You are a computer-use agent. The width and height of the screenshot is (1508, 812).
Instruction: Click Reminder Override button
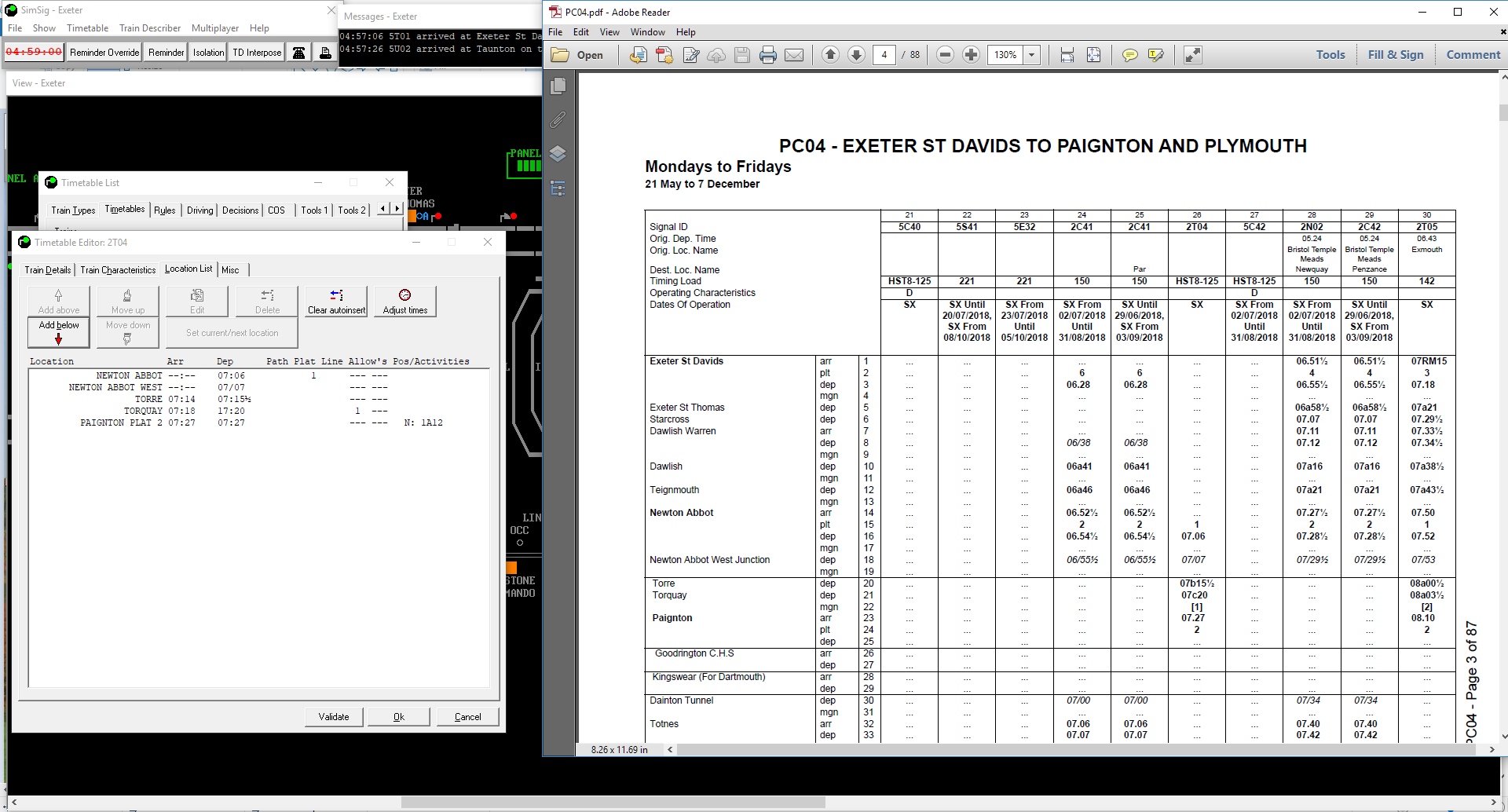click(x=104, y=53)
